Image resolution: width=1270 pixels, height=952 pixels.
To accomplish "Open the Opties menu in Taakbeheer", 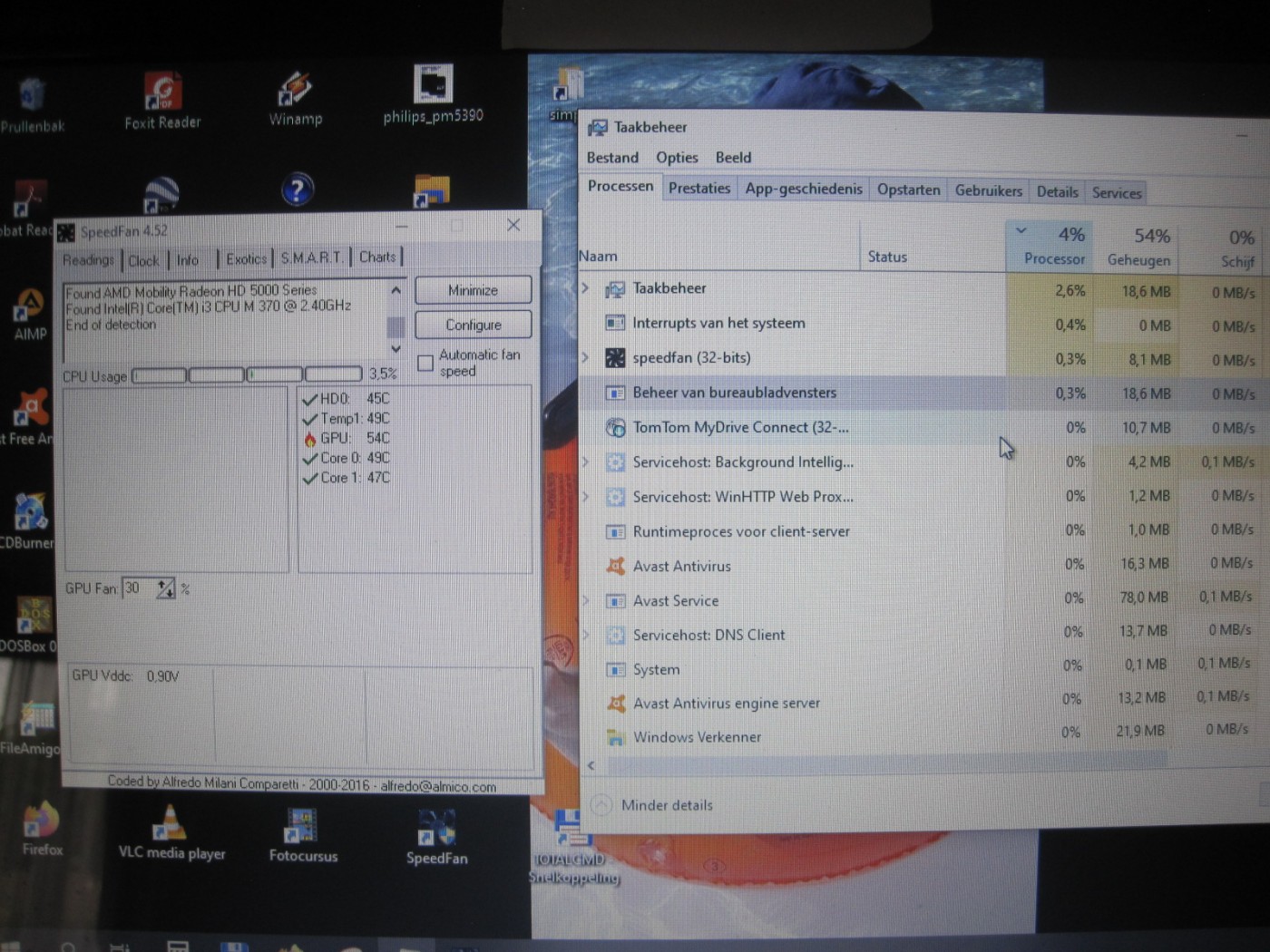I will click(x=677, y=158).
